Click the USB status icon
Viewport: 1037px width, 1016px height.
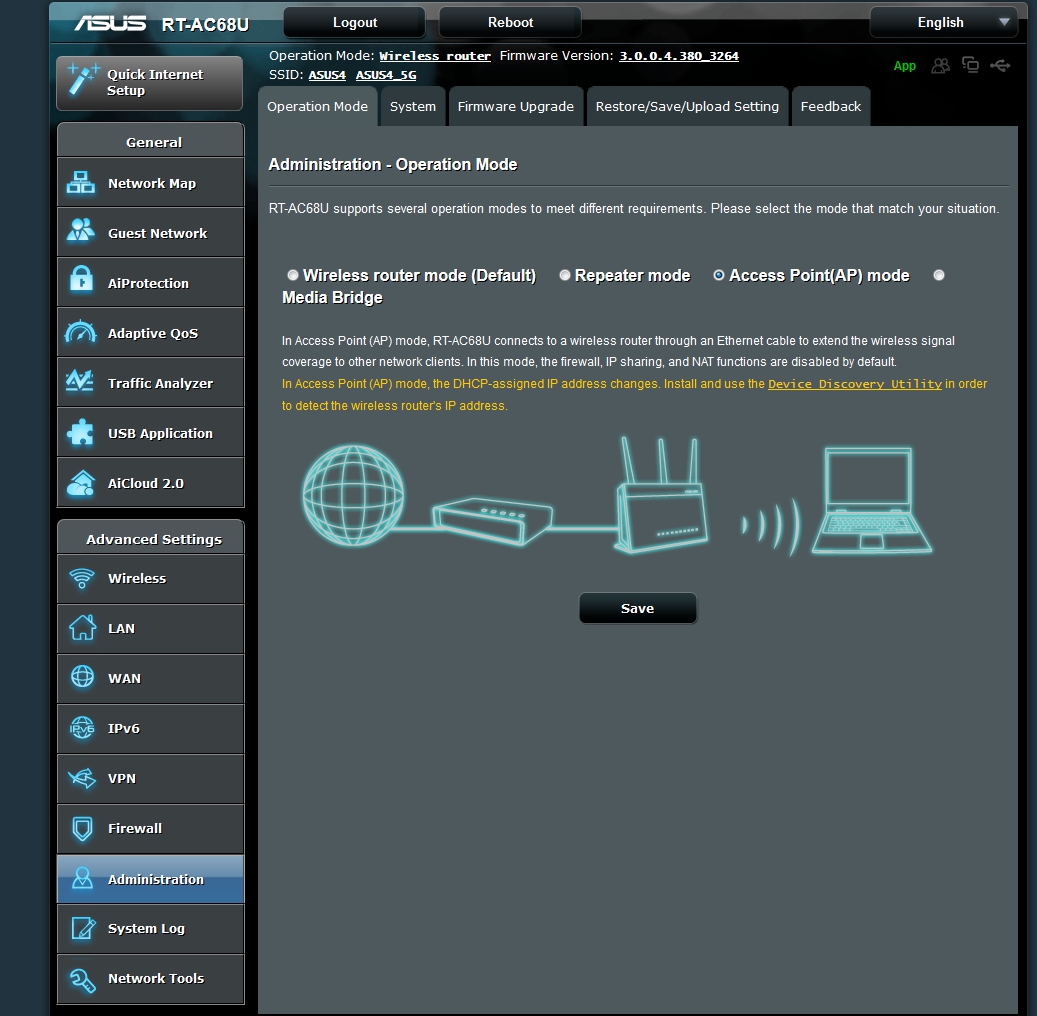click(x=1000, y=65)
